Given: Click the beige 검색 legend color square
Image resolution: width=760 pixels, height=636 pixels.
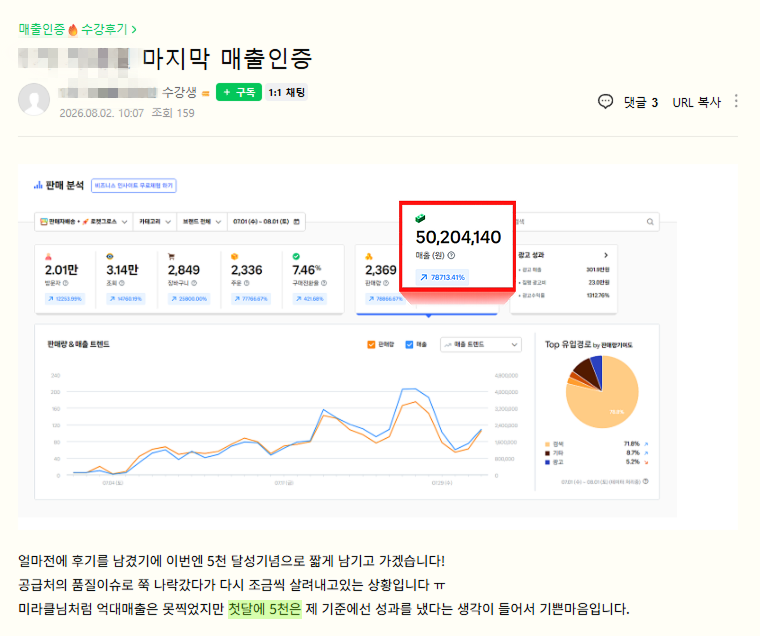Looking at the screenshot, I should 547,444.
